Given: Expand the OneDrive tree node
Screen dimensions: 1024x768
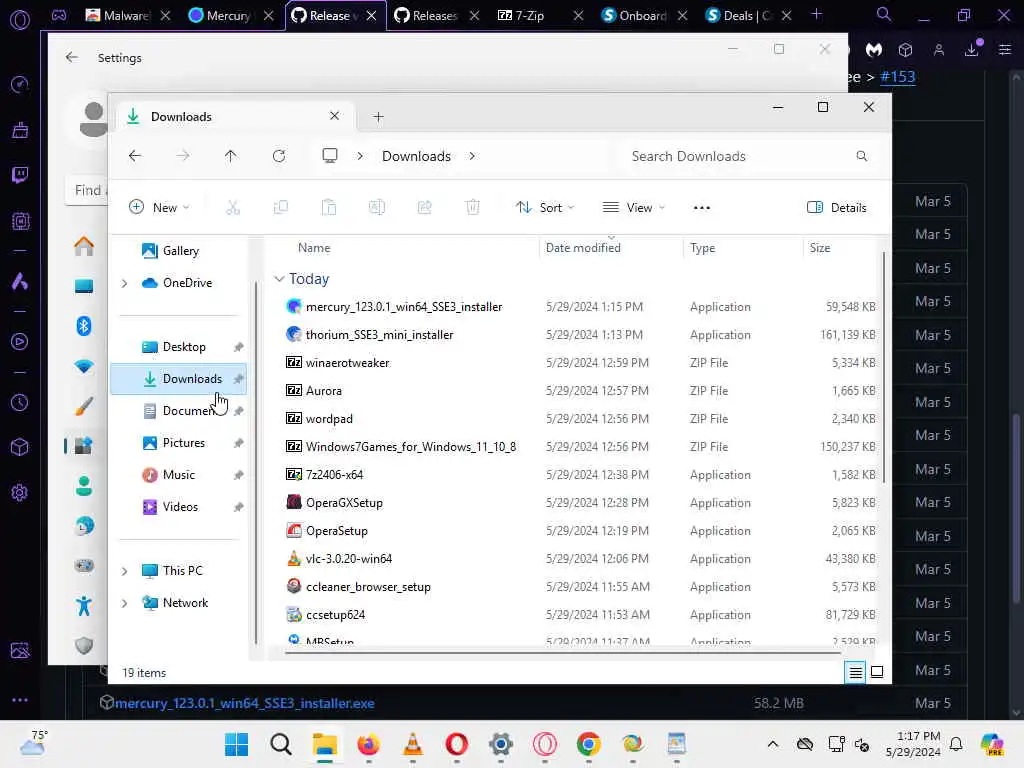Looking at the screenshot, I should point(124,283).
